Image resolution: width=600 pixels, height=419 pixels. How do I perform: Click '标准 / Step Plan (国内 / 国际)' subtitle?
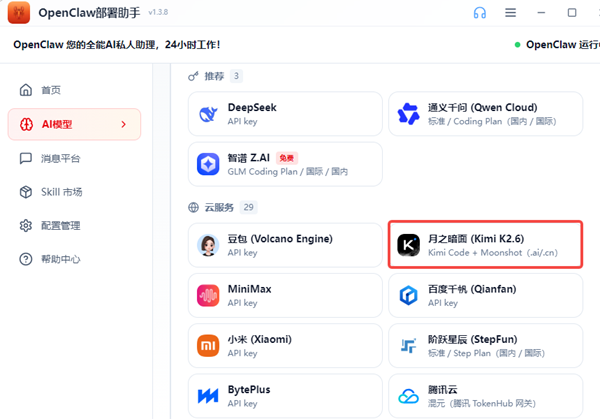click(486, 353)
